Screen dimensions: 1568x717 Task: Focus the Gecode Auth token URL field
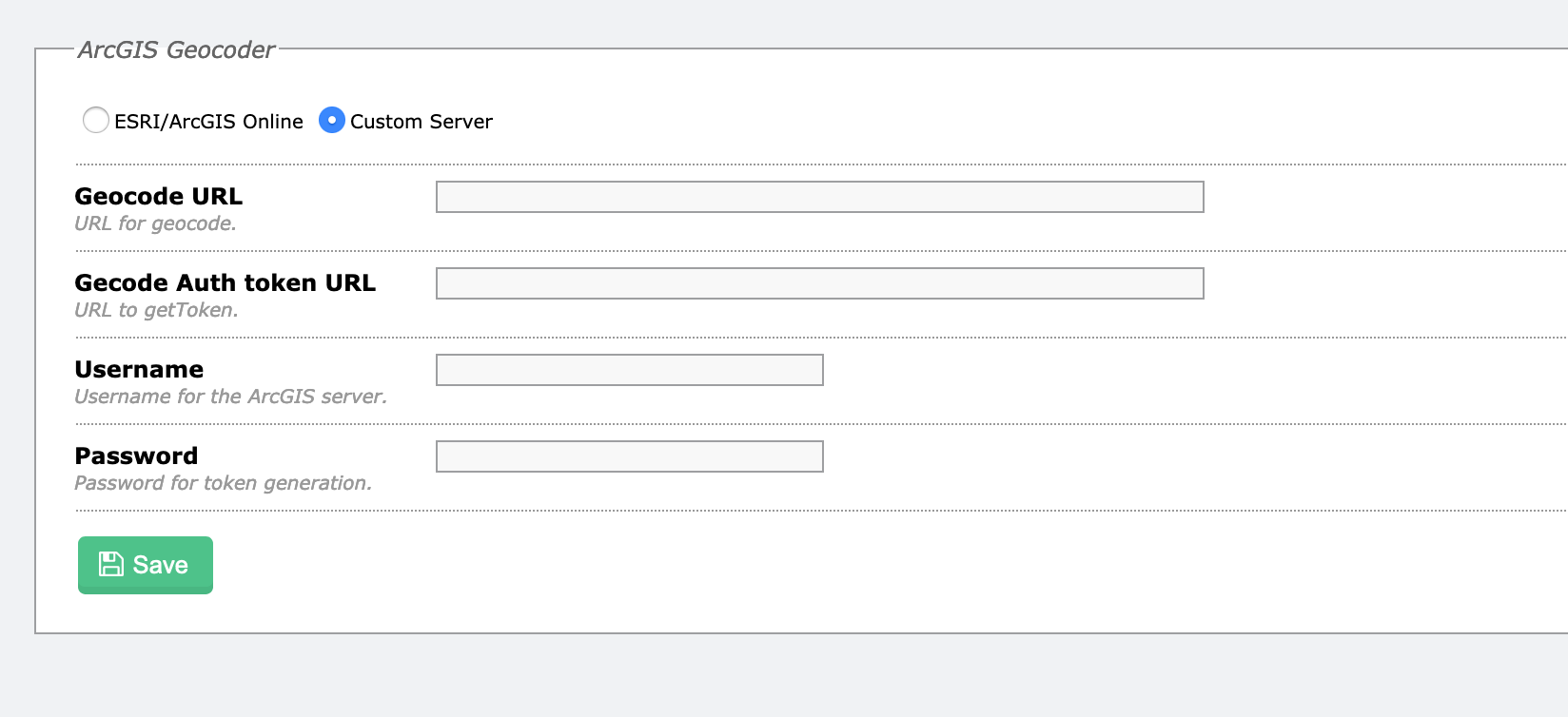[820, 283]
